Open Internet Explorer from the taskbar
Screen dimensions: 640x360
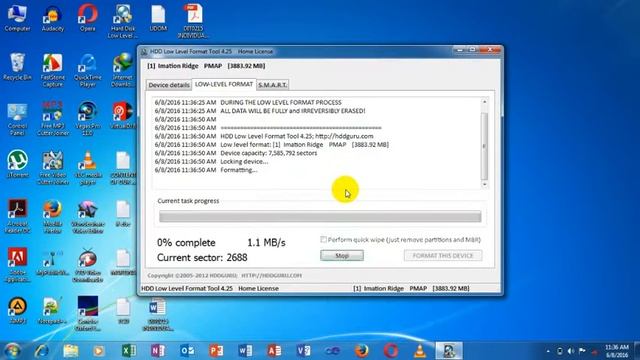pos(41,351)
